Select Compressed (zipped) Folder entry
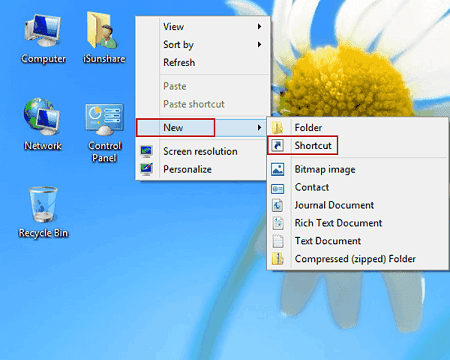450x360 pixels. (x=357, y=259)
